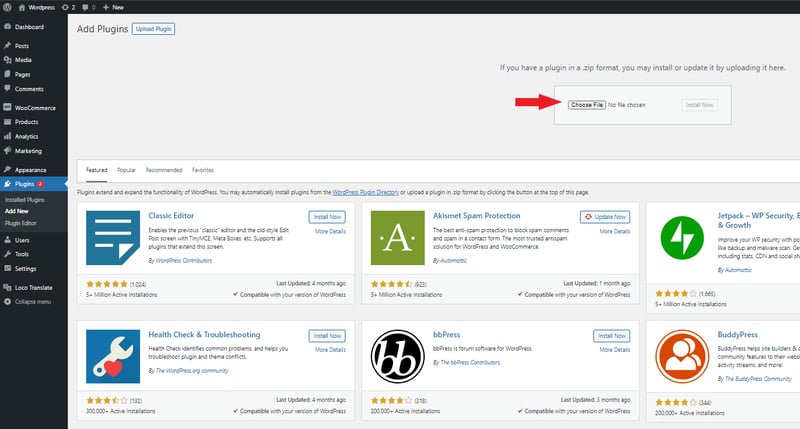This screenshot has width=800, height=429.
Task: Switch to the Popular tab
Action: coord(127,170)
